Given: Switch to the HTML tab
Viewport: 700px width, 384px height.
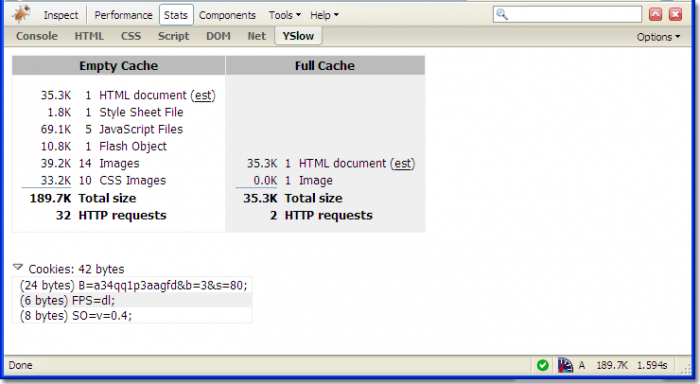Looking at the screenshot, I should click(x=89, y=36).
